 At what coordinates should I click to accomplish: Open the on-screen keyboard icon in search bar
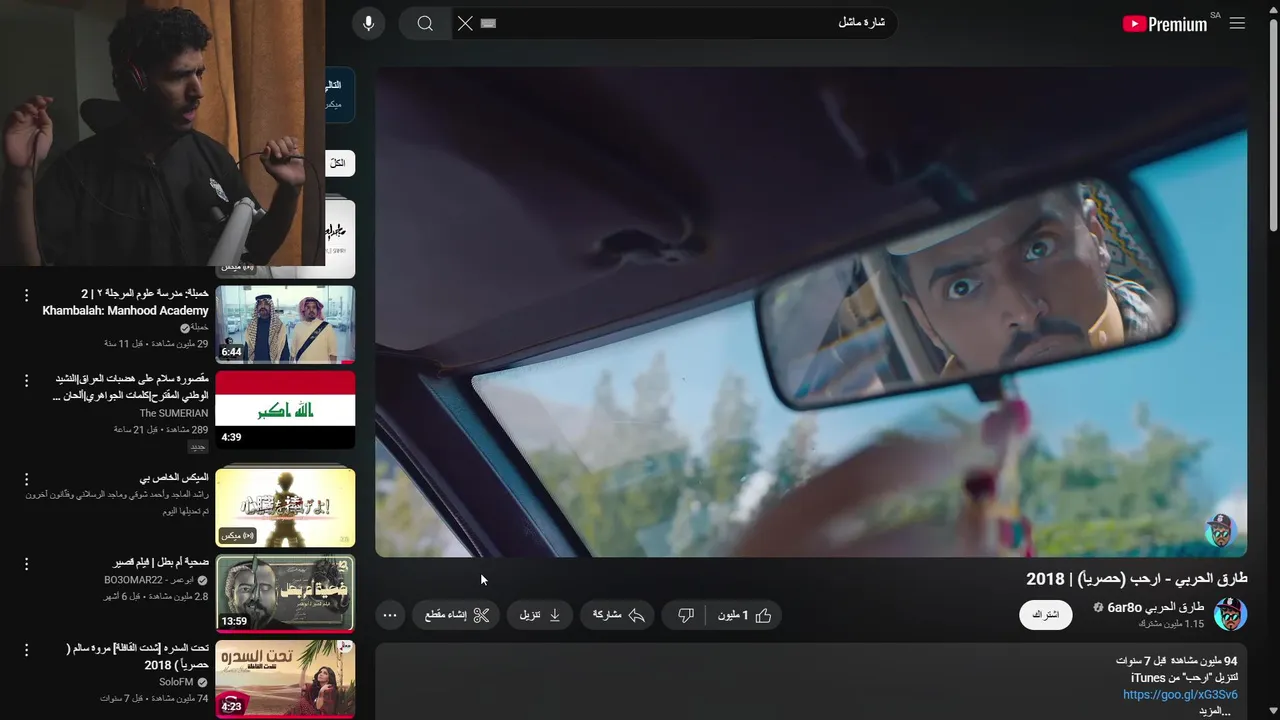[488, 23]
